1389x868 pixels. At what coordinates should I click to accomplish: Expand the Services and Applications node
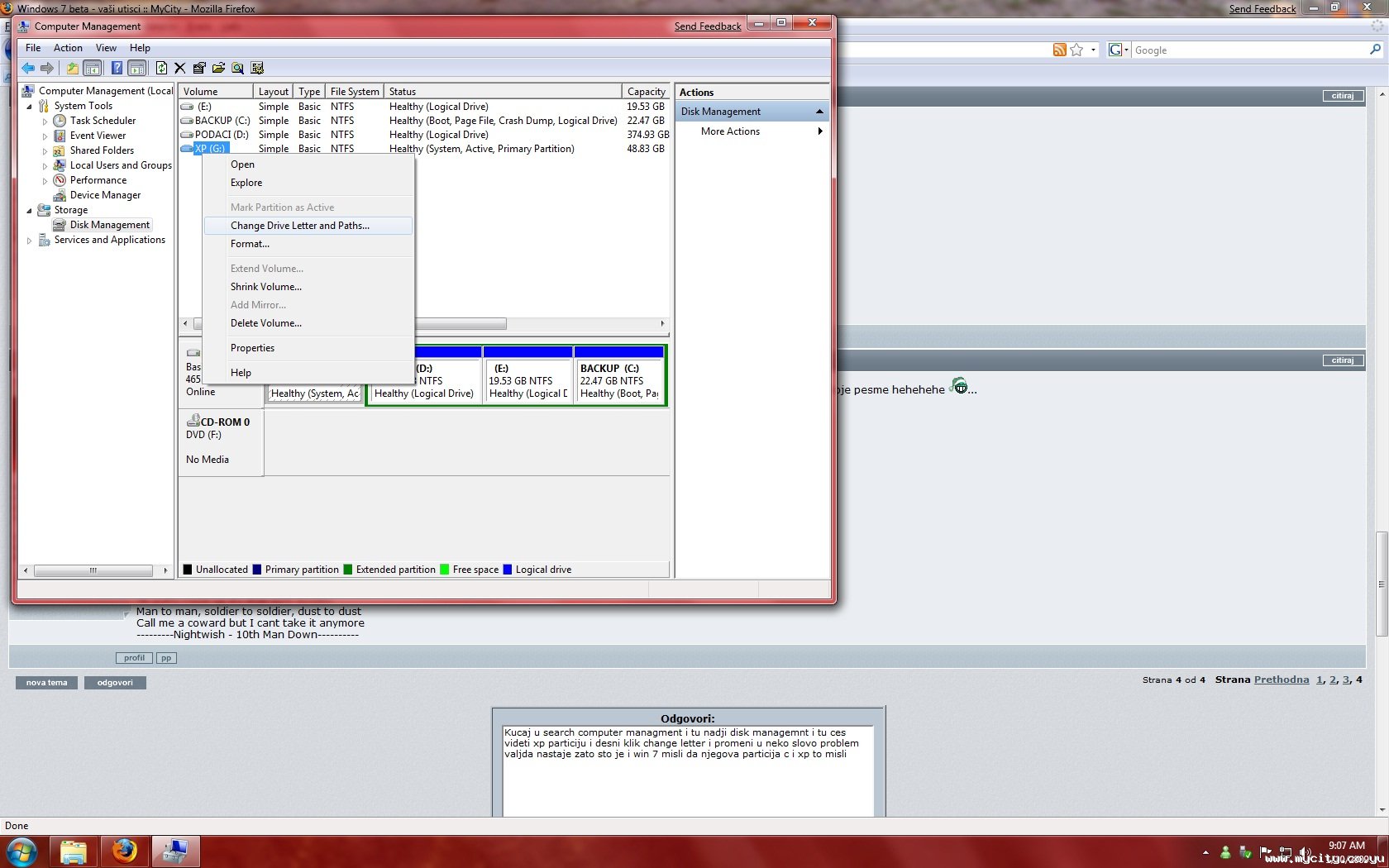point(29,241)
